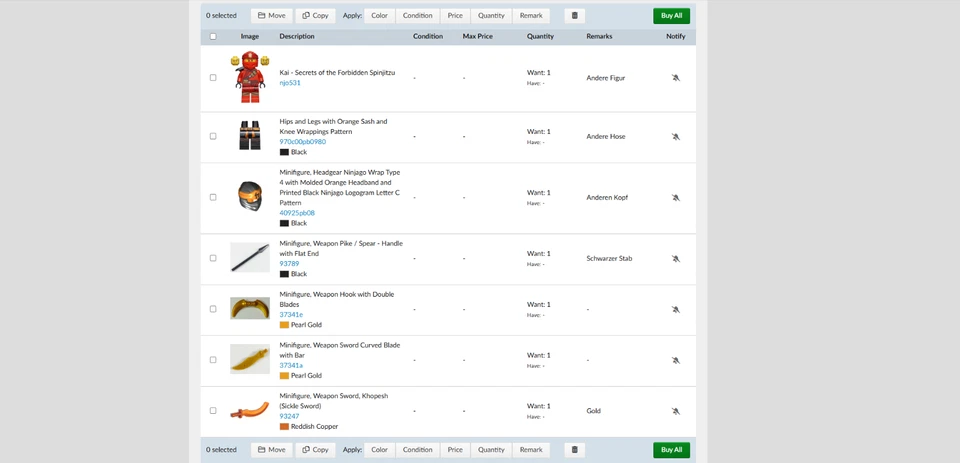Click the Description column header
Image resolution: width=960 pixels, height=463 pixels.
297,36
